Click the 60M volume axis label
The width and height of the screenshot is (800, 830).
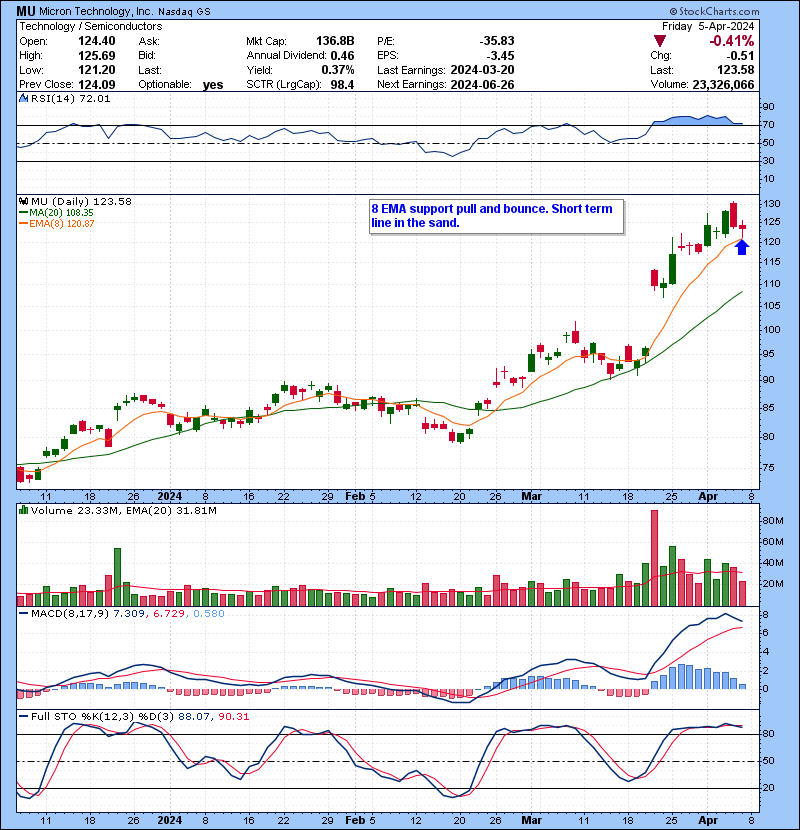pyautogui.click(x=773, y=542)
